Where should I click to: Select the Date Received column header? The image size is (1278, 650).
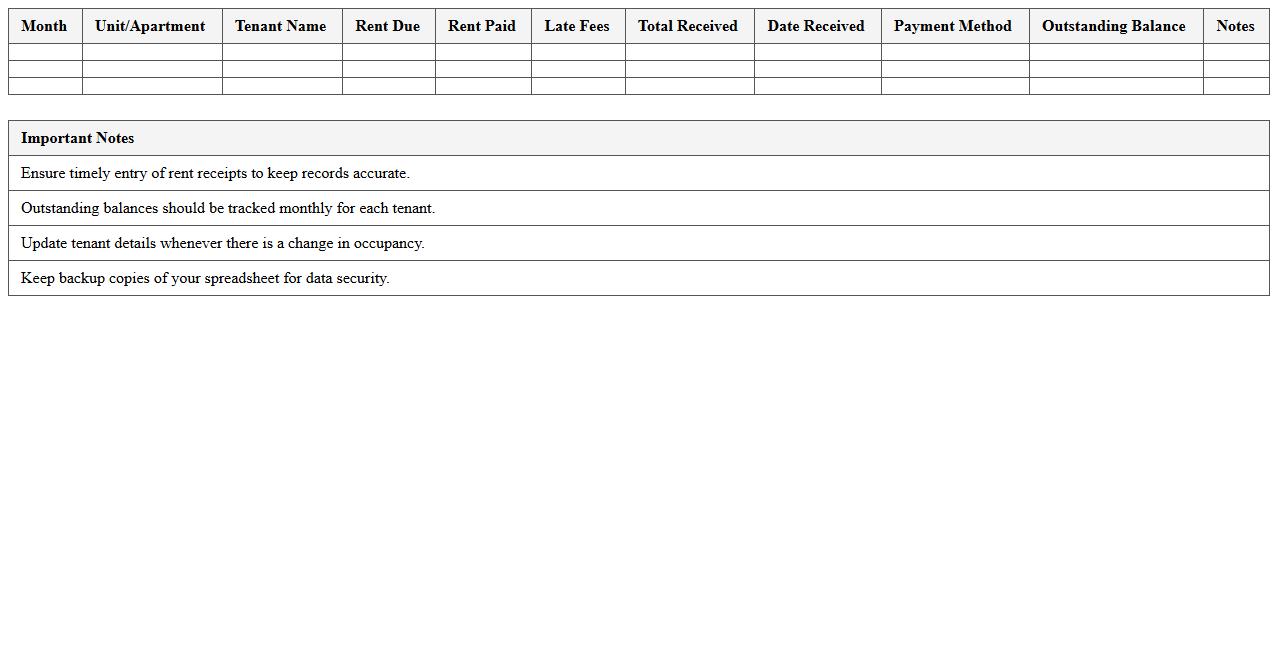(816, 26)
